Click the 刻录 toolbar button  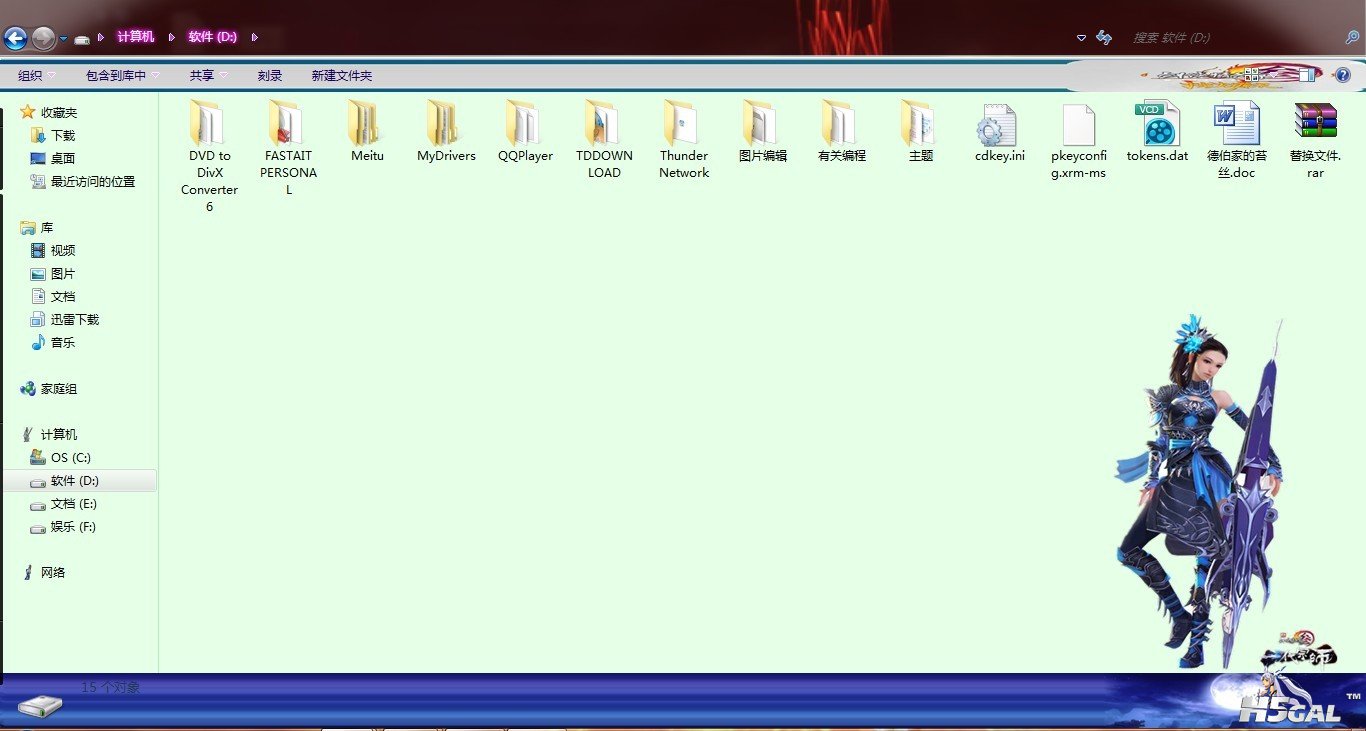270,75
